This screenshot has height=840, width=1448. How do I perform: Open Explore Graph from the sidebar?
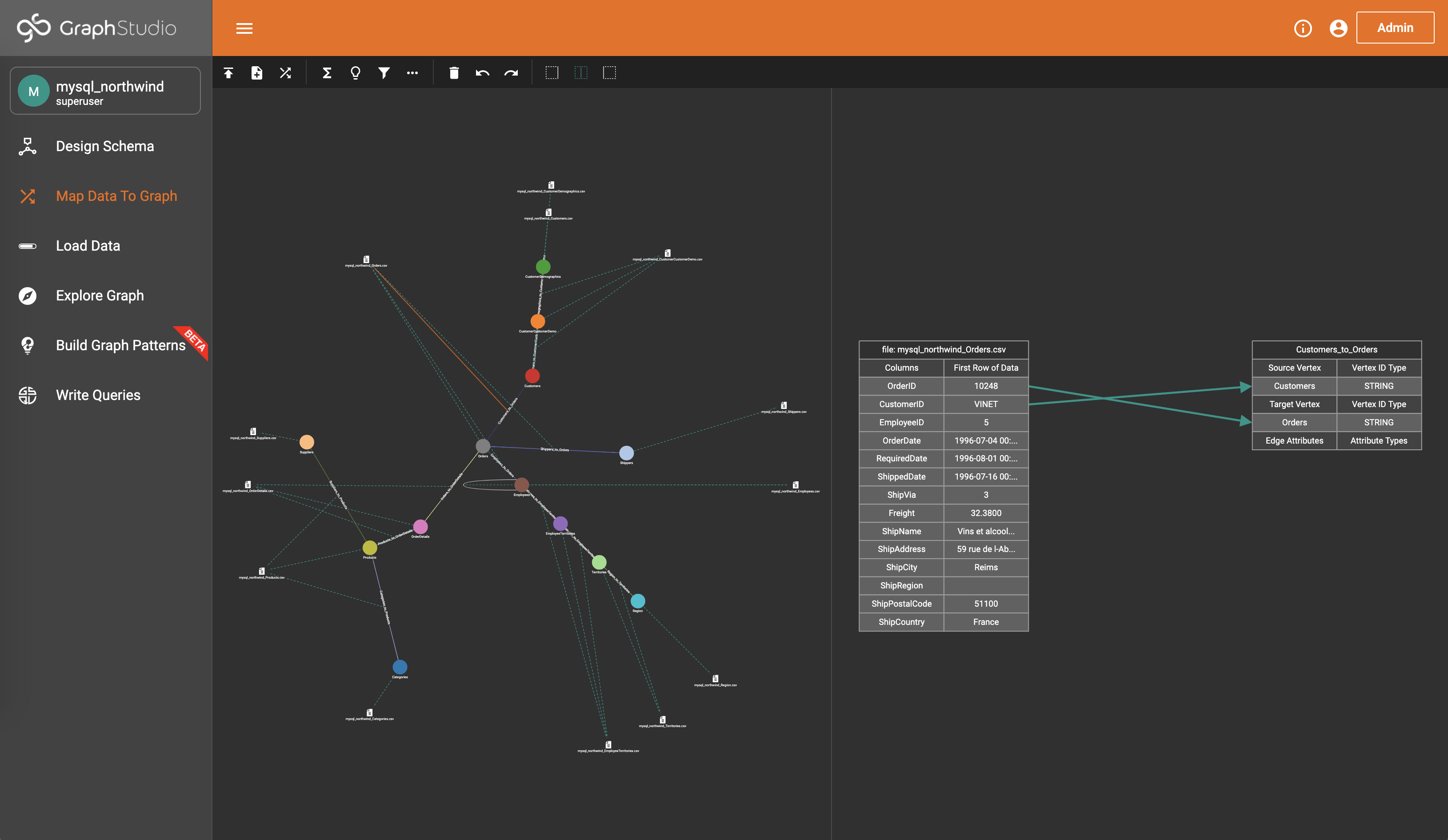pyautogui.click(x=100, y=295)
